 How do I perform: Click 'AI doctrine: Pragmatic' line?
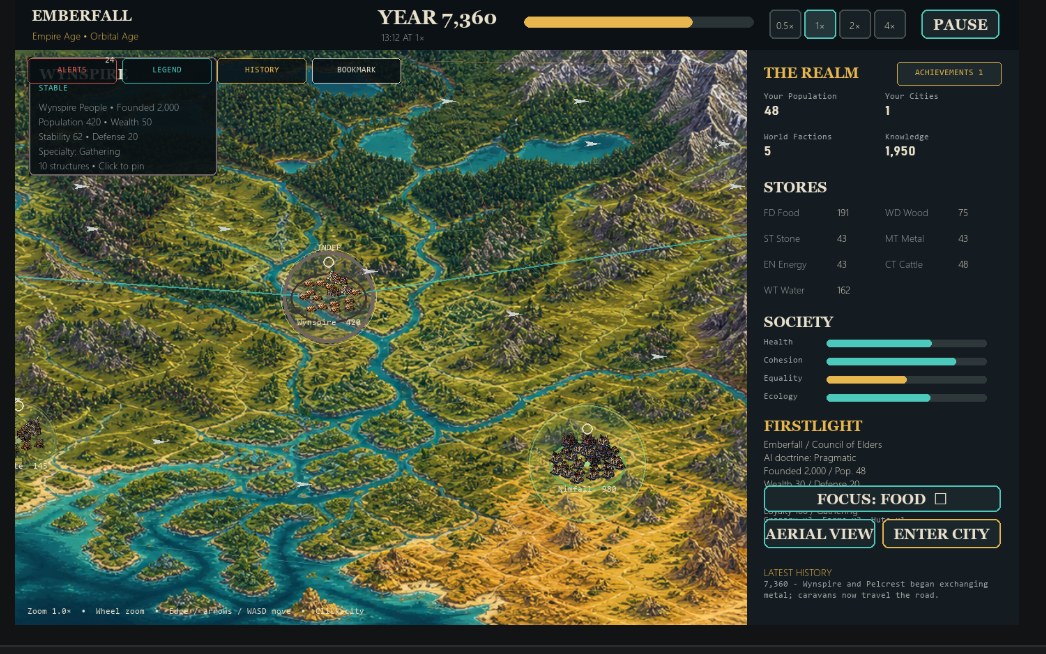coord(809,458)
